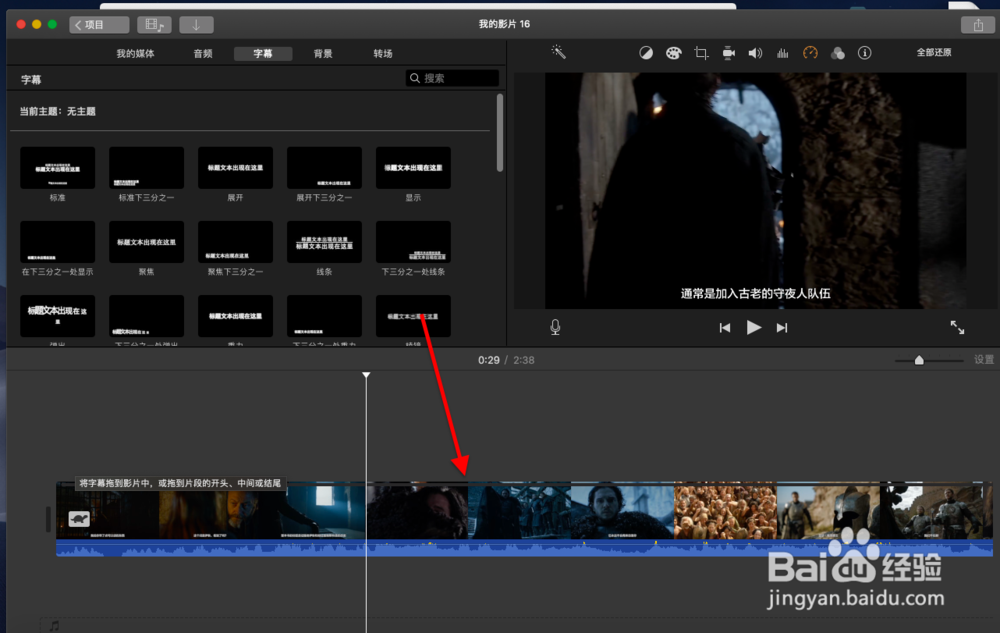Open the speed speedometer icon
Screen dimensions: 1000x633
(x=810, y=53)
